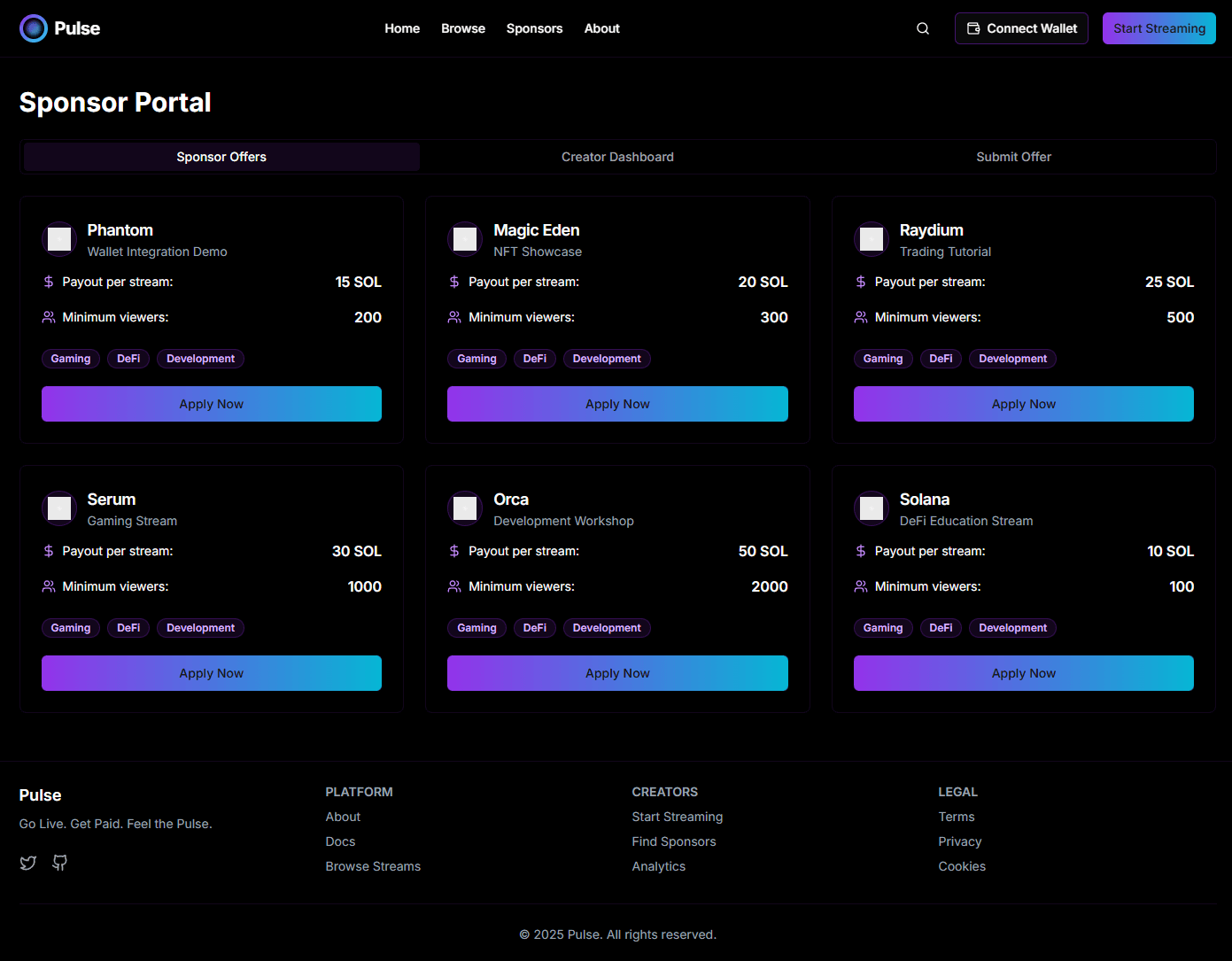Click dollar icon in Solana card

click(861, 551)
